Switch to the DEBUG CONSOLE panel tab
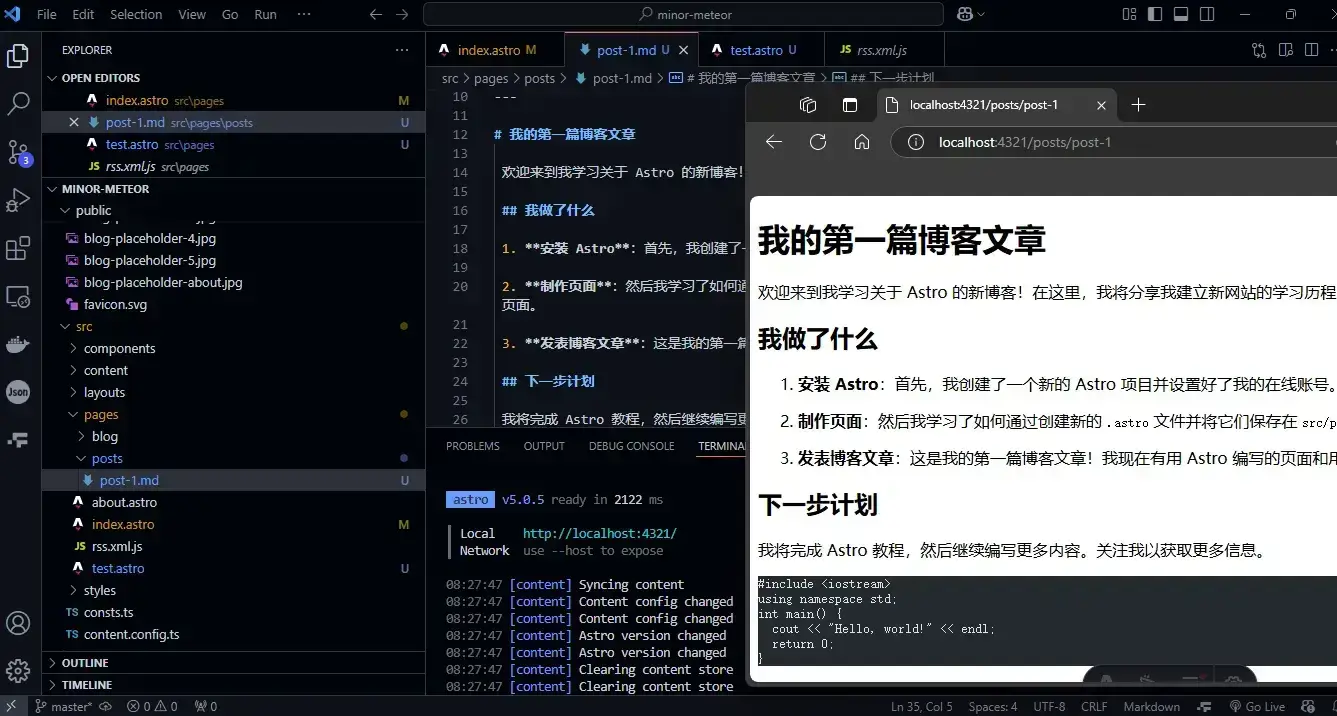 click(631, 446)
